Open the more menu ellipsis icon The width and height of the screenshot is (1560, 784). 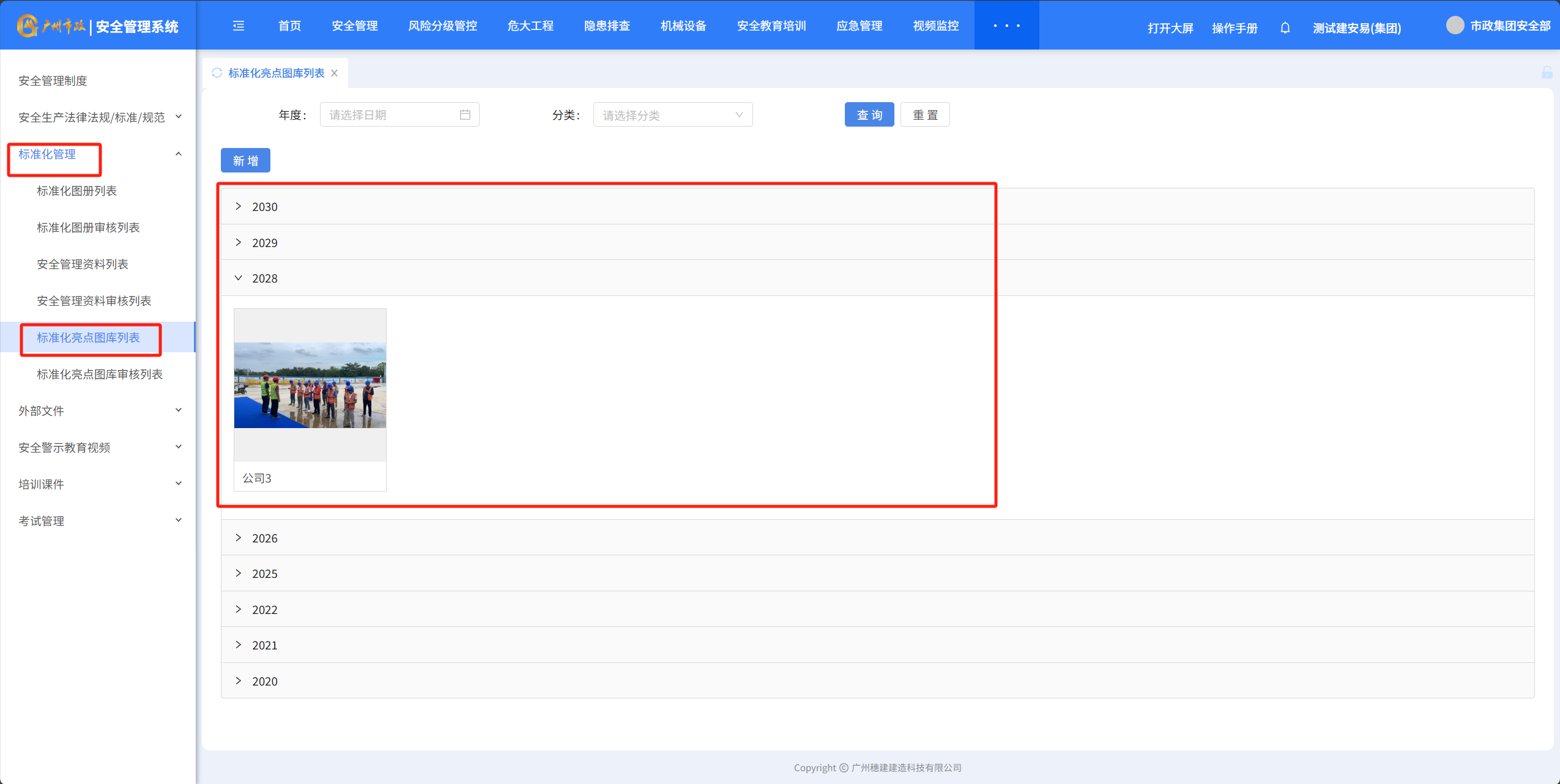pyautogui.click(x=1006, y=26)
